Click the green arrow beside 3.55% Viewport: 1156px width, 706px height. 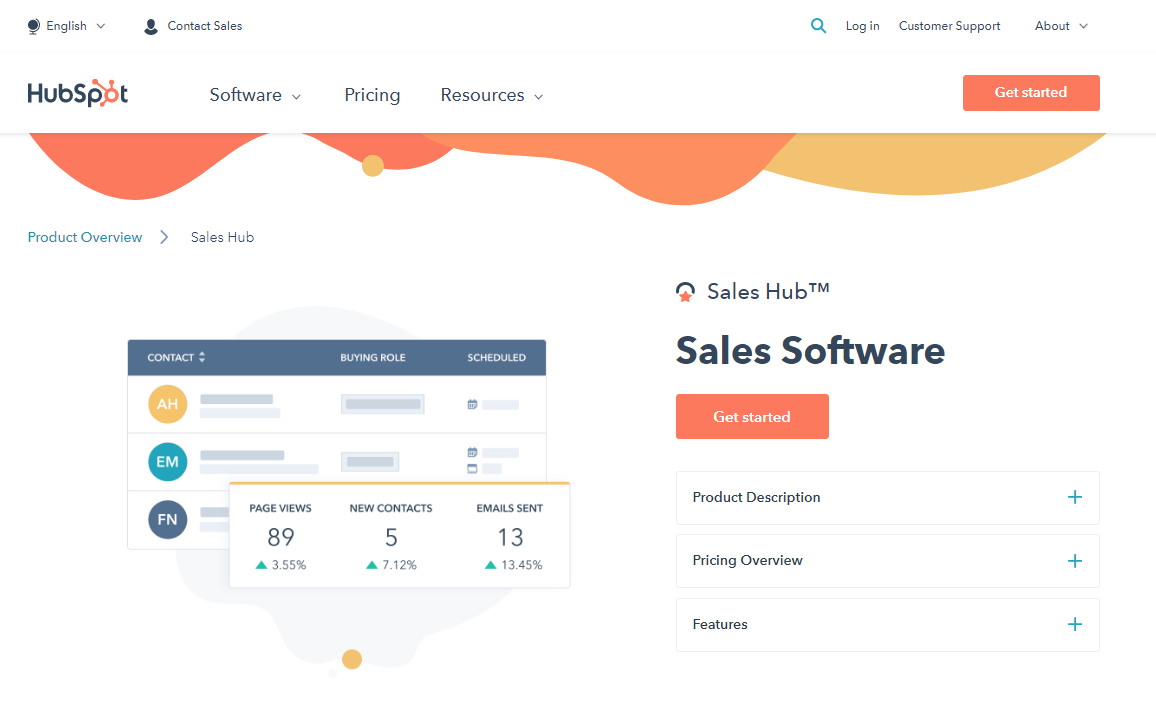click(x=261, y=565)
